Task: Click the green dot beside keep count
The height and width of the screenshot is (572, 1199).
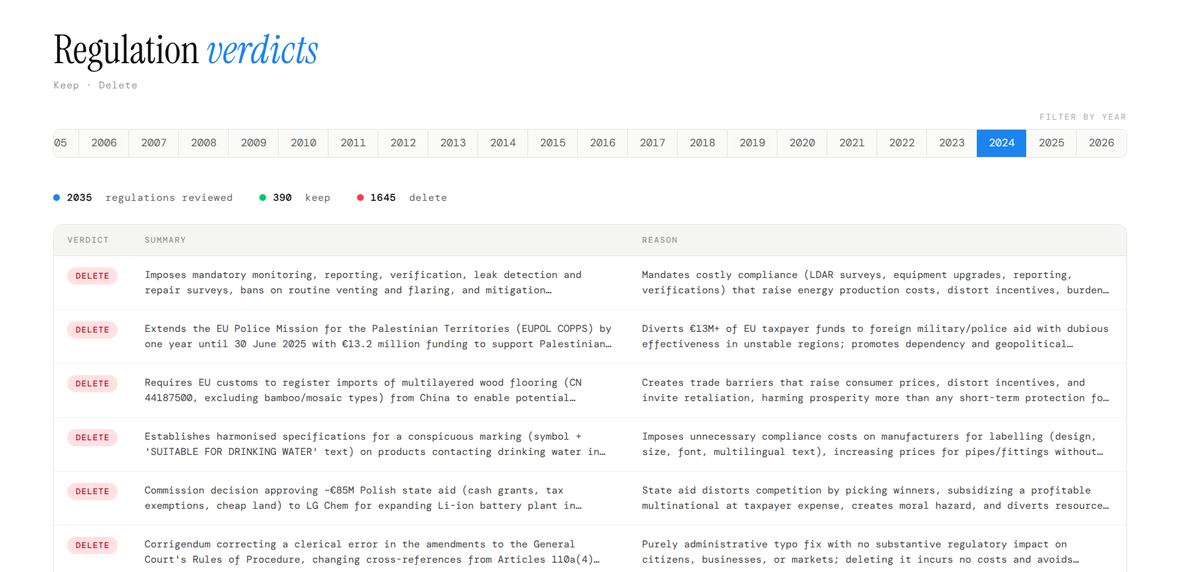Action: [262, 198]
